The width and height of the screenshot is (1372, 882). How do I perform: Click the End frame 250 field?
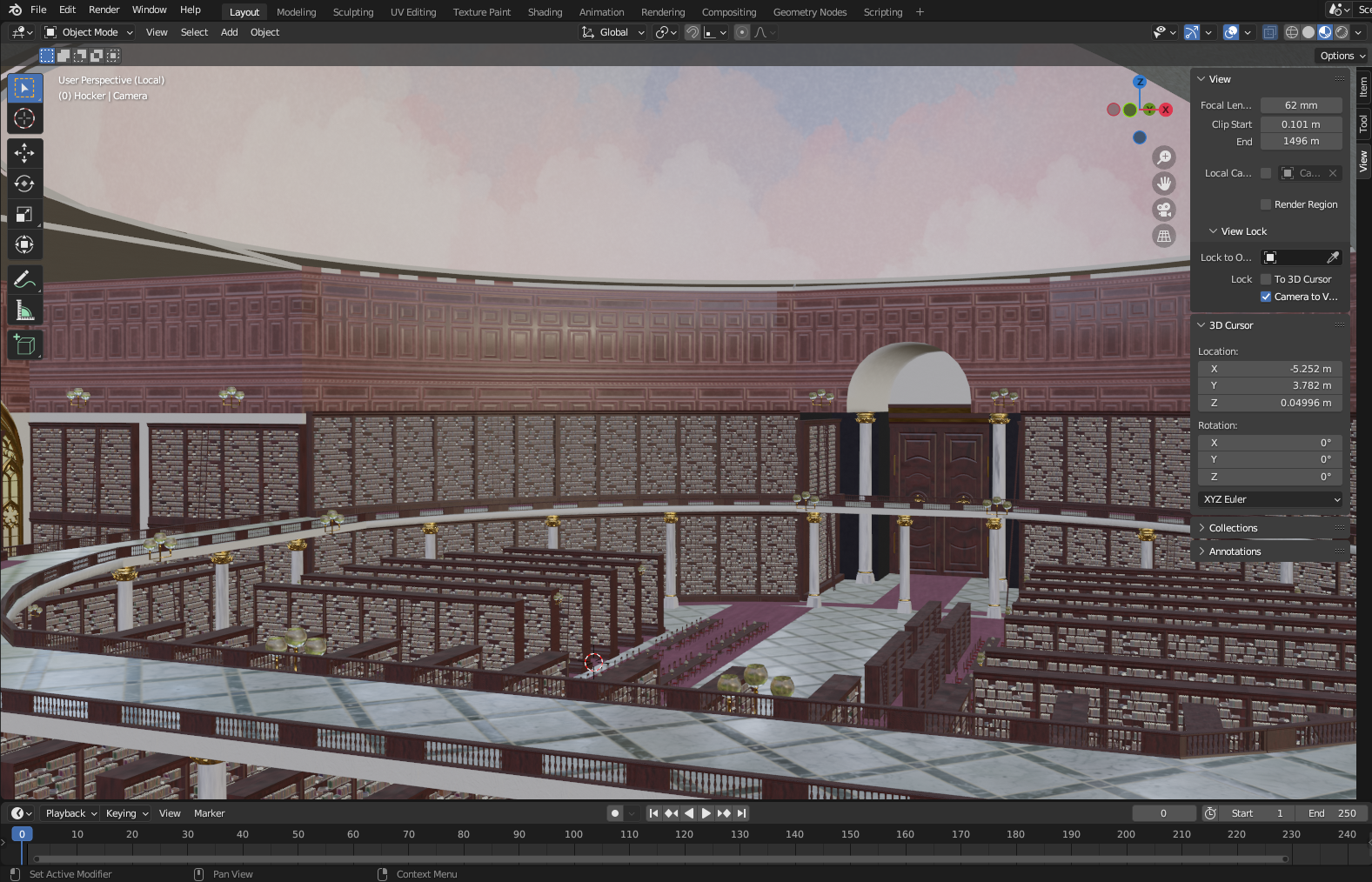coord(1331,813)
